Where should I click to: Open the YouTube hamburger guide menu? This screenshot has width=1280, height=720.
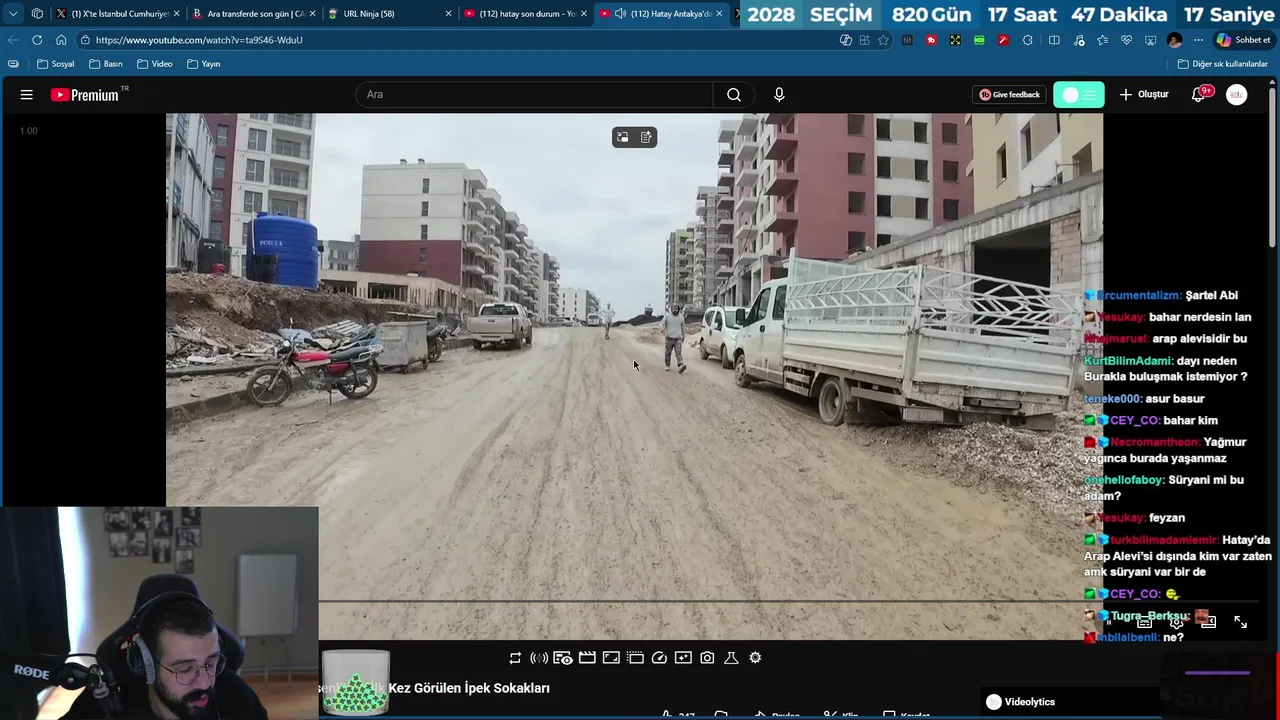(x=27, y=95)
